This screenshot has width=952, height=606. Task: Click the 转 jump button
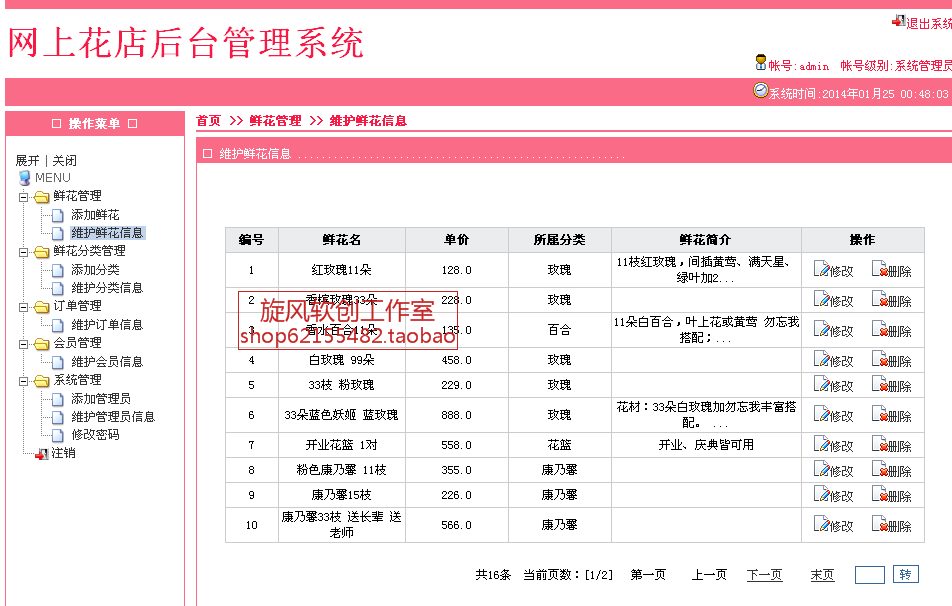[x=905, y=574]
